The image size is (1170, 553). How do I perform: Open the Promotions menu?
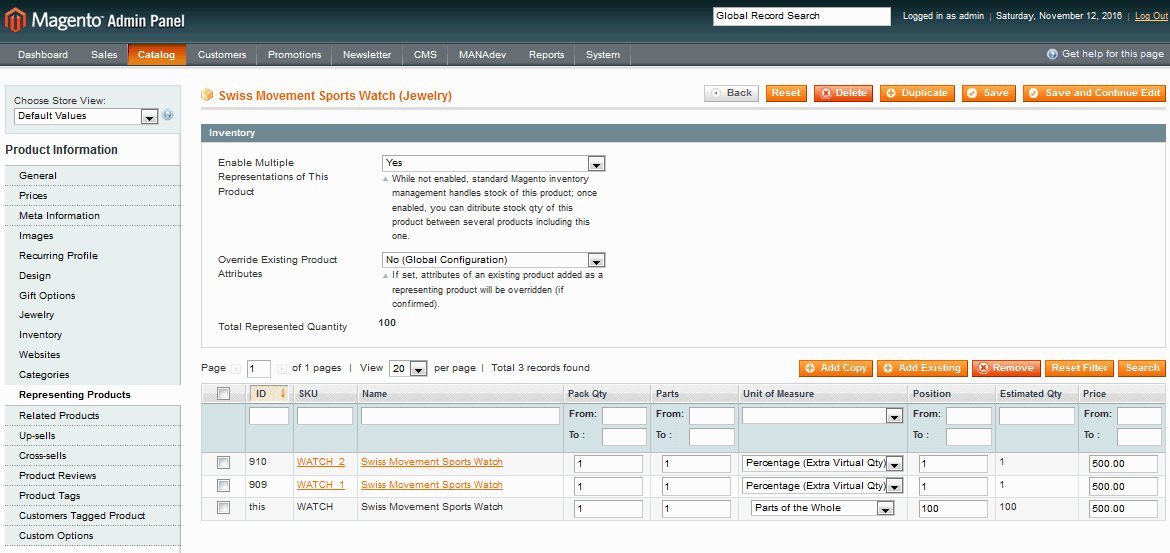point(295,54)
